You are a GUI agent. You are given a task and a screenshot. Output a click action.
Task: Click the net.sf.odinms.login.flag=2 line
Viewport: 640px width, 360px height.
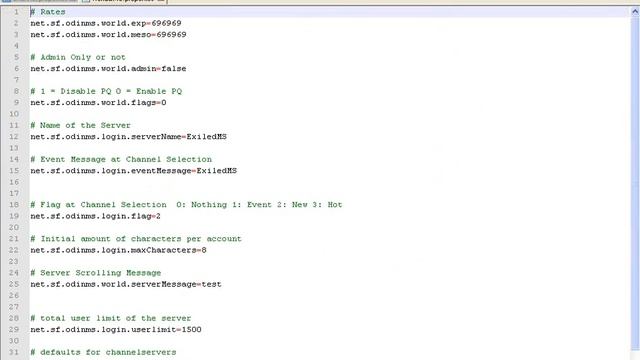click(95, 216)
